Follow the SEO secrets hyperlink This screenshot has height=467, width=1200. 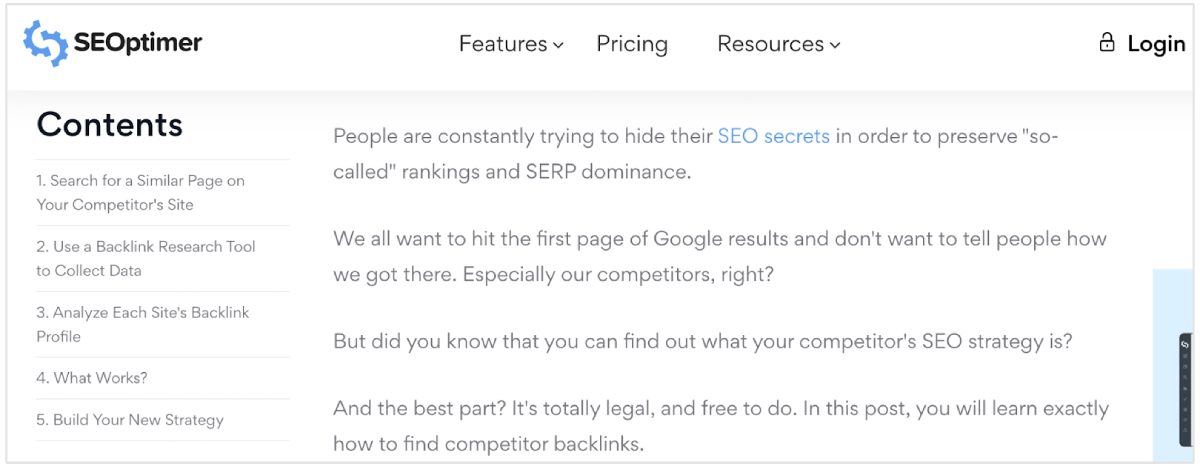(x=773, y=136)
